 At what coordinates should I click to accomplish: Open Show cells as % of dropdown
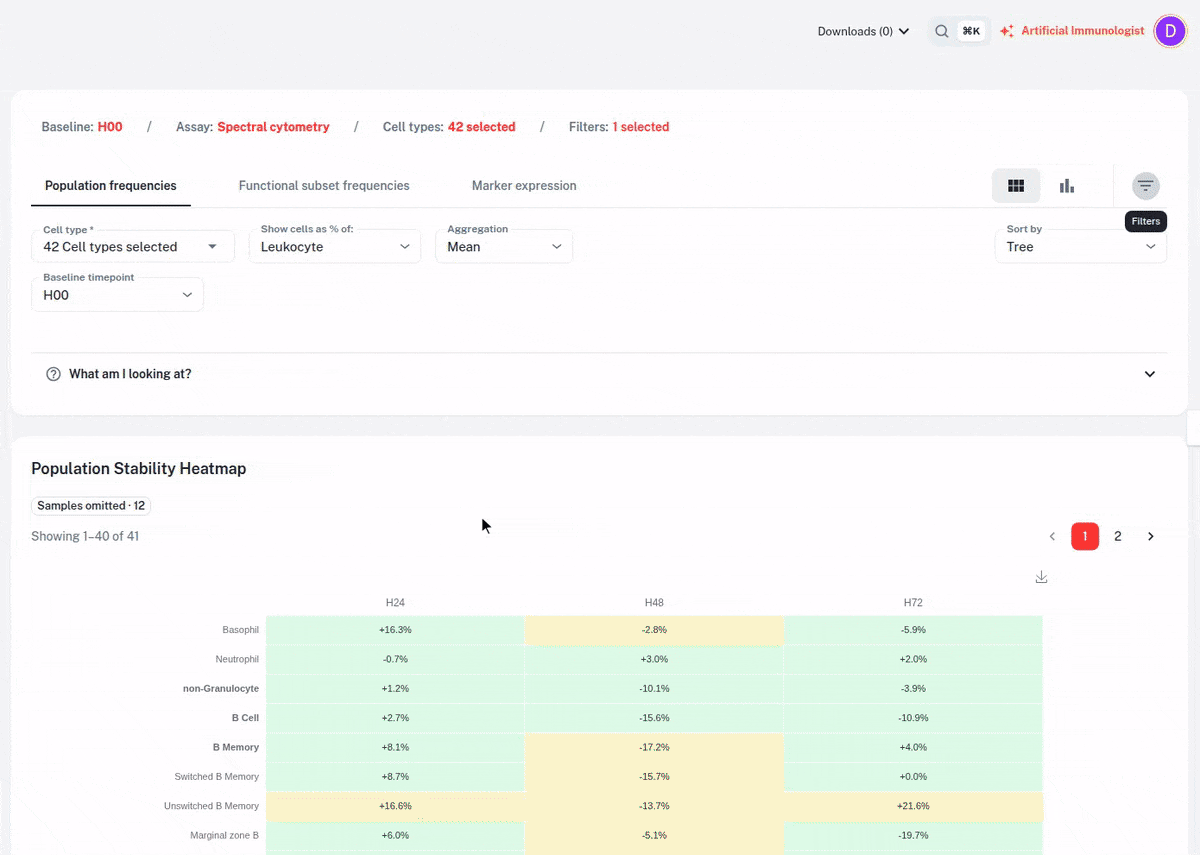(335, 246)
